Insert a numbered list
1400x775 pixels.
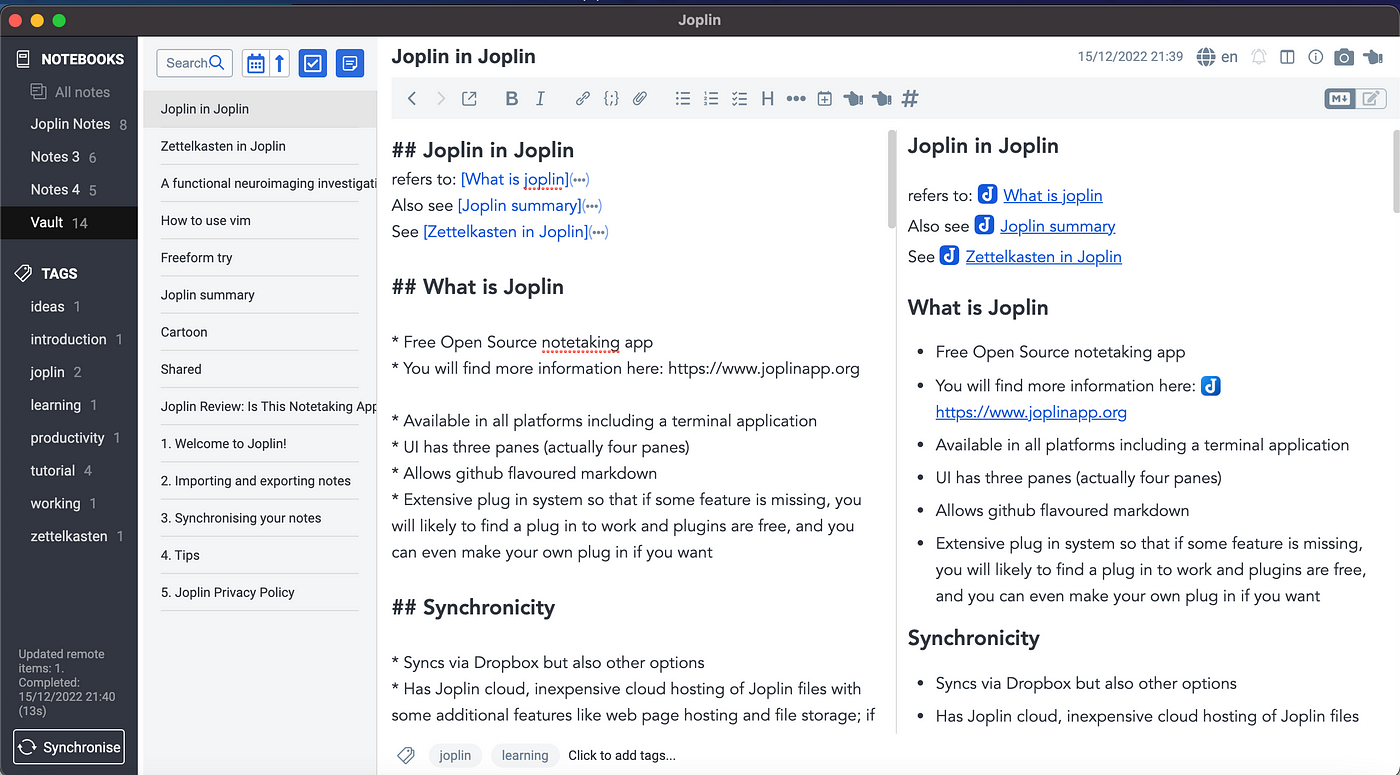click(x=711, y=98)
